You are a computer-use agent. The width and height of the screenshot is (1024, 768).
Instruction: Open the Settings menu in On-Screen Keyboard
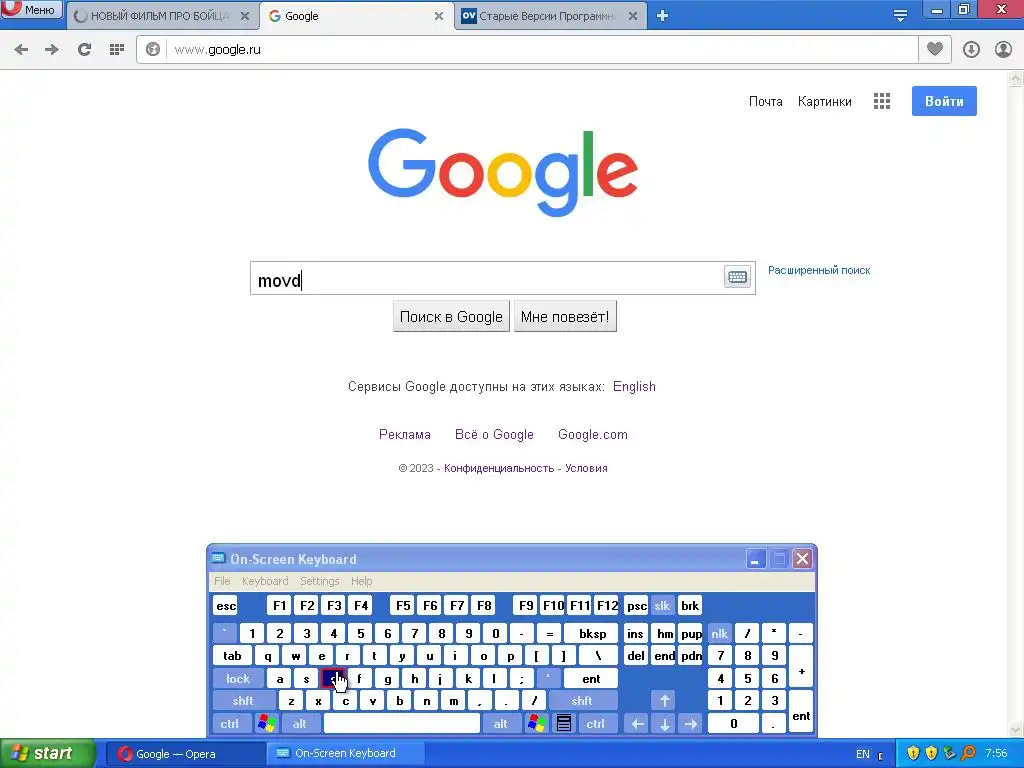319,581
